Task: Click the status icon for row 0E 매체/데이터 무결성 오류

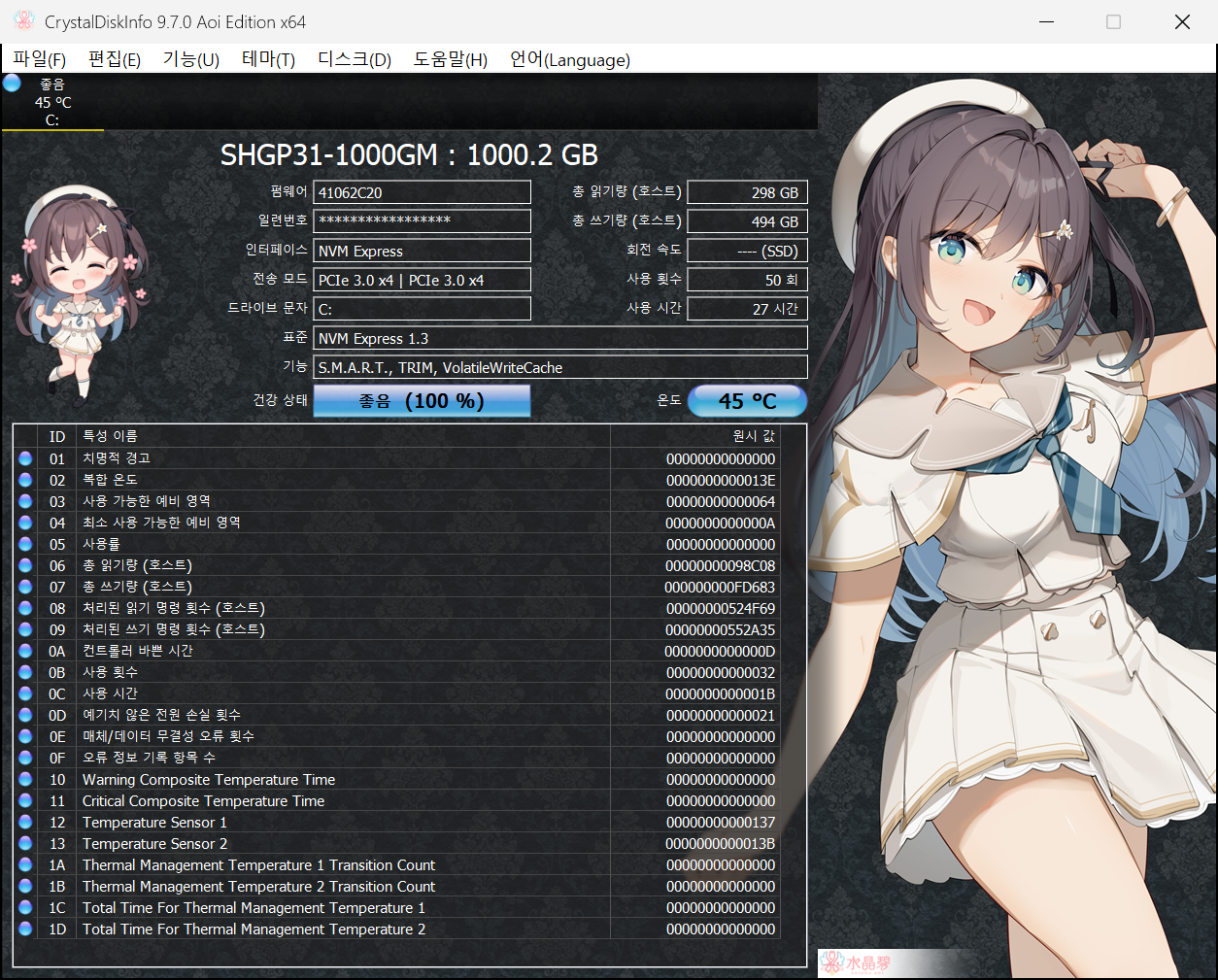Action: 25,736
